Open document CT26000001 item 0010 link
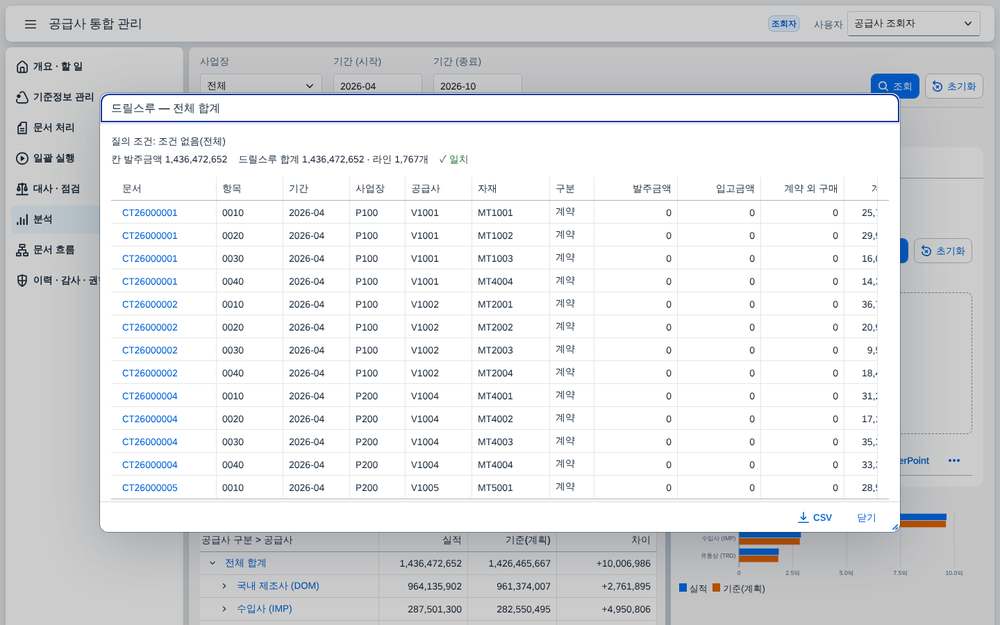Screen dimensions: 1000x625 tap(150, 213)
